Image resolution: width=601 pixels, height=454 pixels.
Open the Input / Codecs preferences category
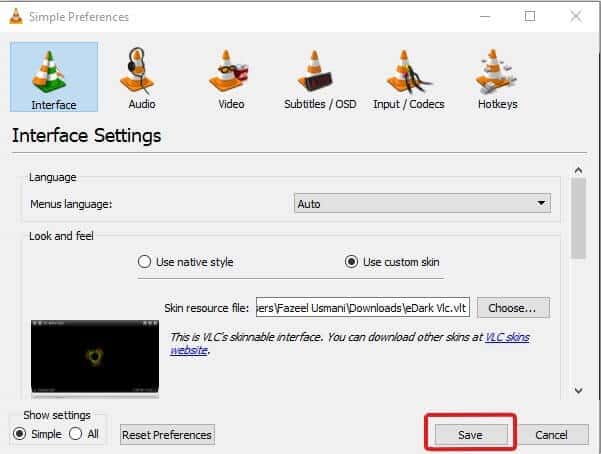[x=409, y=77]
